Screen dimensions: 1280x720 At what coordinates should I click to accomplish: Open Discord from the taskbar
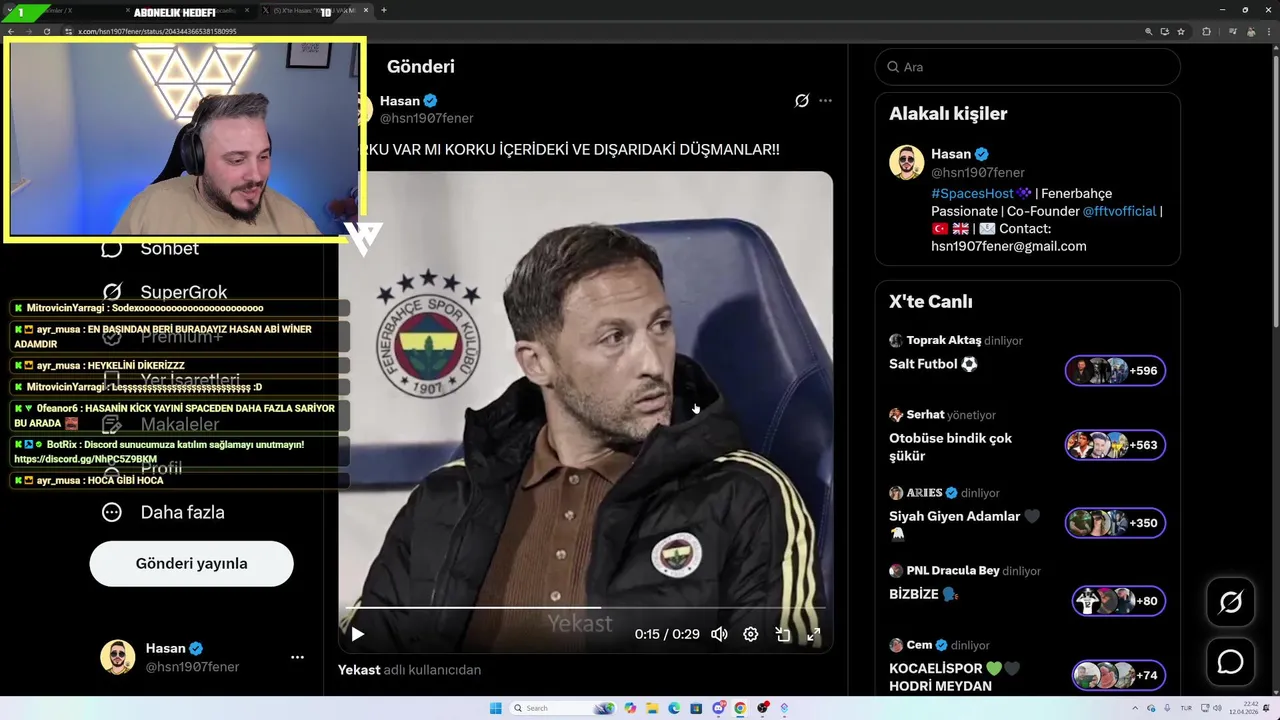718,708
